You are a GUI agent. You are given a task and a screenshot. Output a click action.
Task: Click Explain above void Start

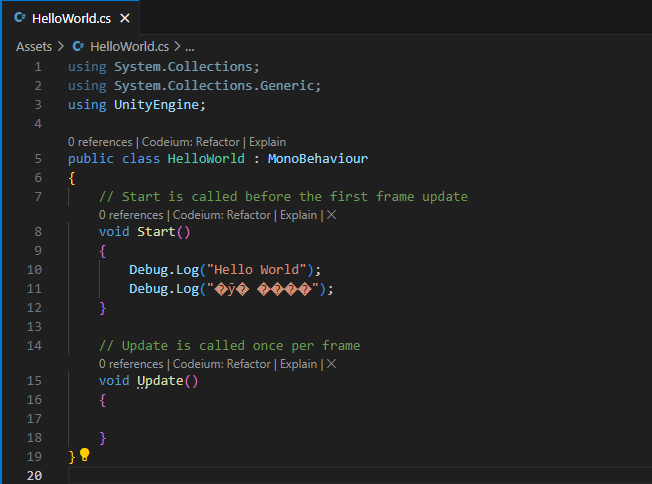(x=299, y=215)
